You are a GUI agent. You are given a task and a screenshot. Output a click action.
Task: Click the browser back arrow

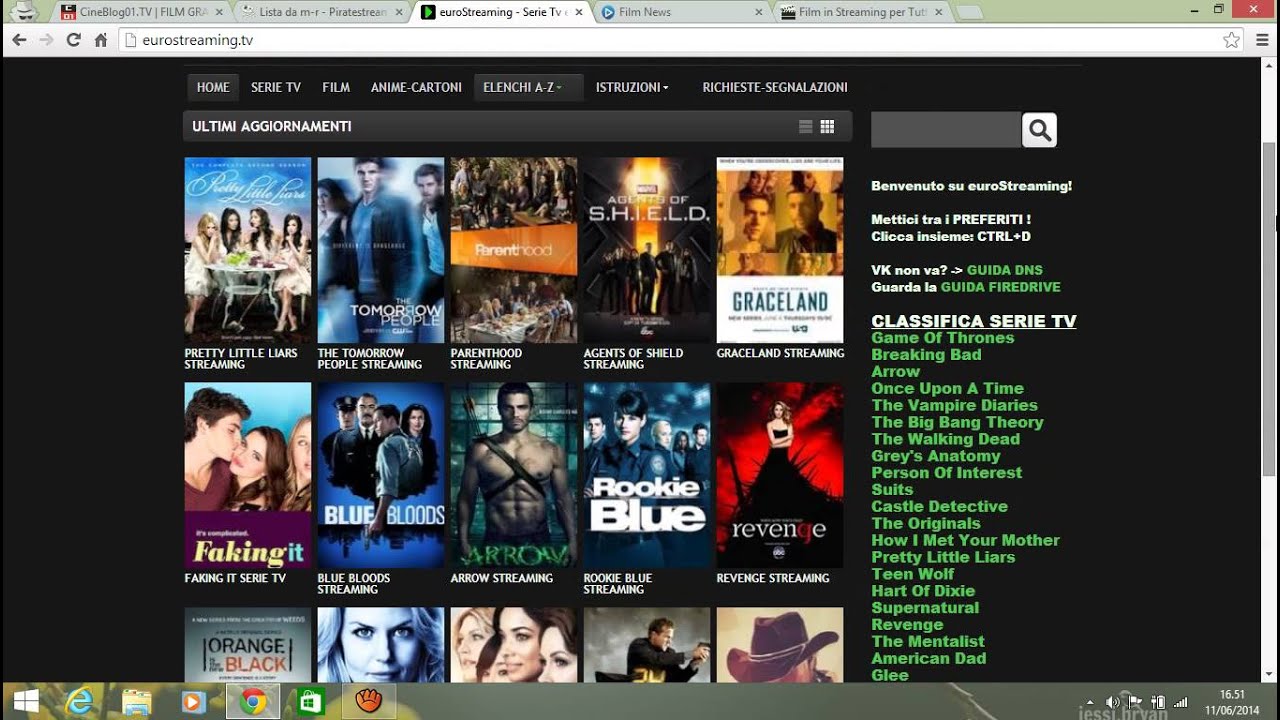coord(19,40)
